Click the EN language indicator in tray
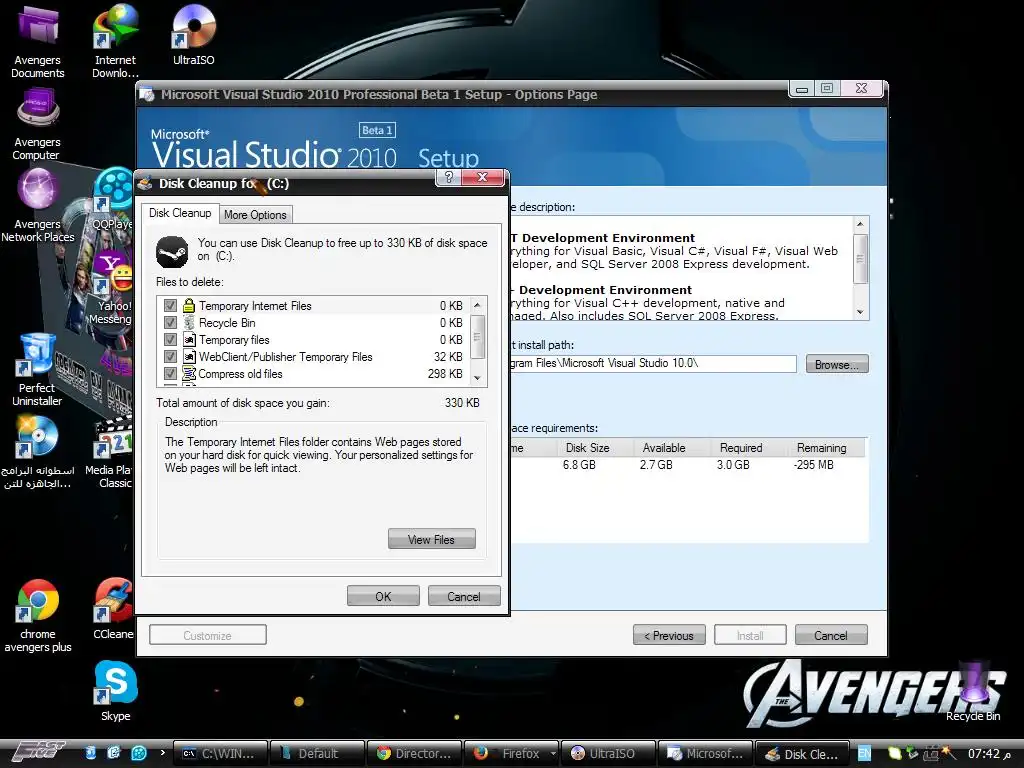 pyautogui.click(x=864, y=753)
